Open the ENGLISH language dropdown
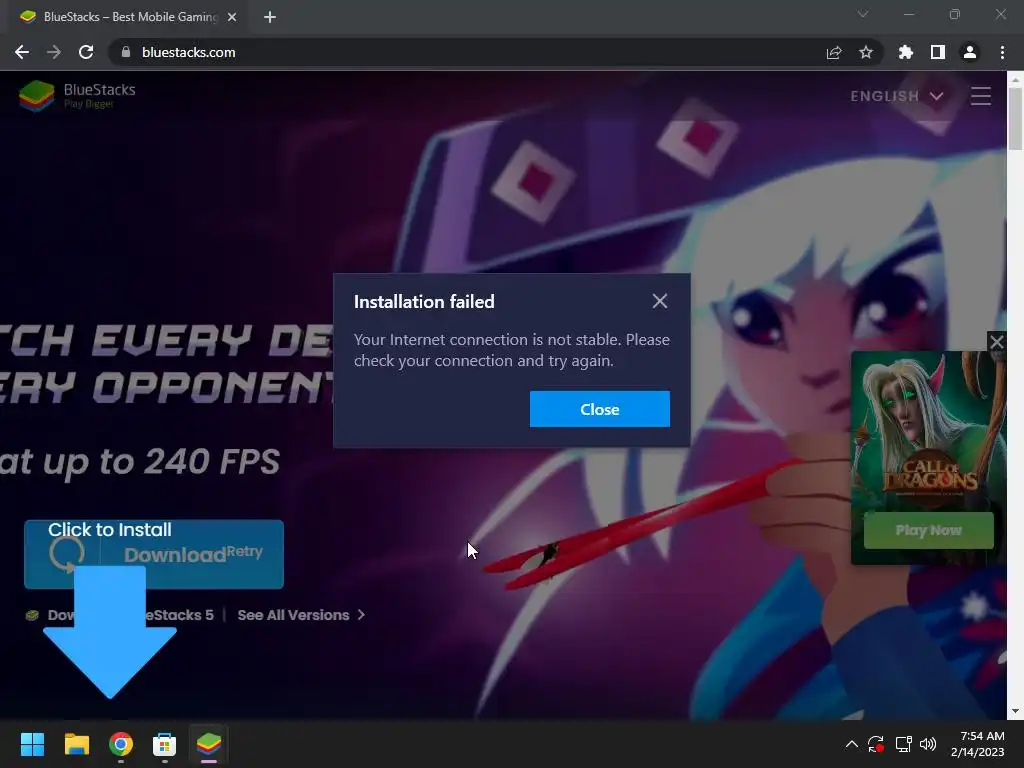This screenshot has width=1024, height=768. 897,96
